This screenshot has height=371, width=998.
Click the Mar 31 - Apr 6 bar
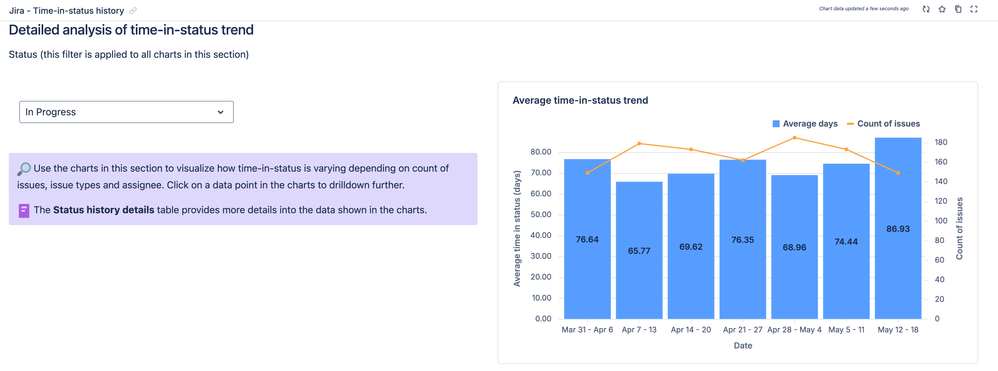pyautogui.click(x=587, y=239)
